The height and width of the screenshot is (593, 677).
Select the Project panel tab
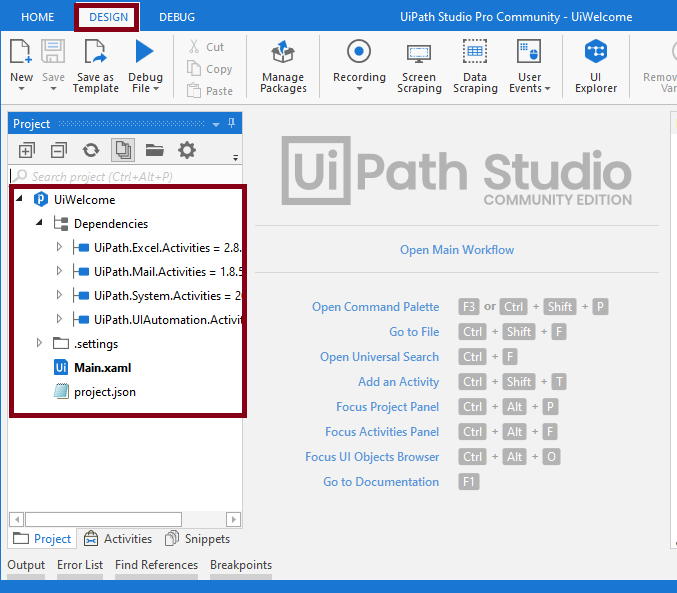tap(42, 539)
